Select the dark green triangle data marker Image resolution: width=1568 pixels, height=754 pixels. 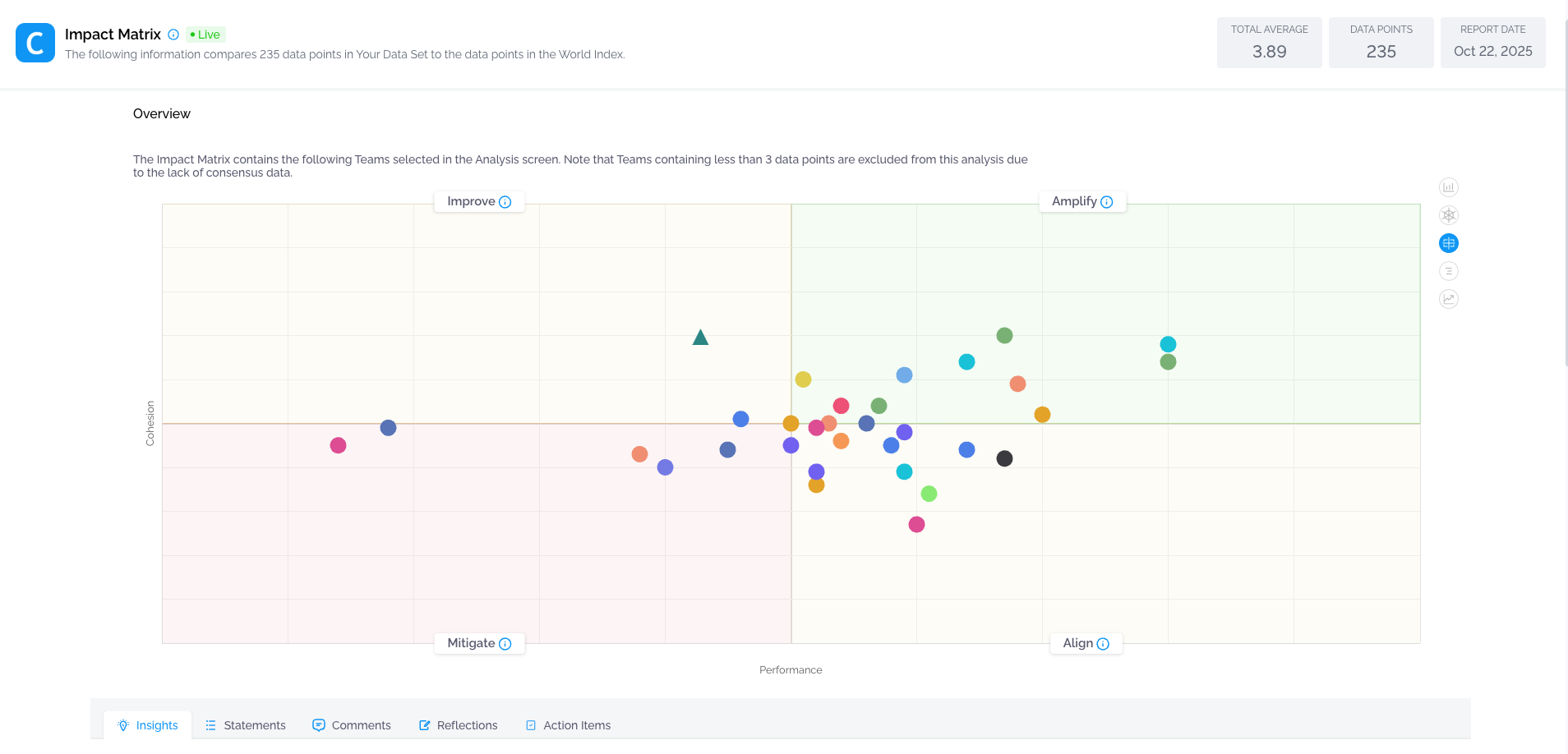(x=700, y=338)
